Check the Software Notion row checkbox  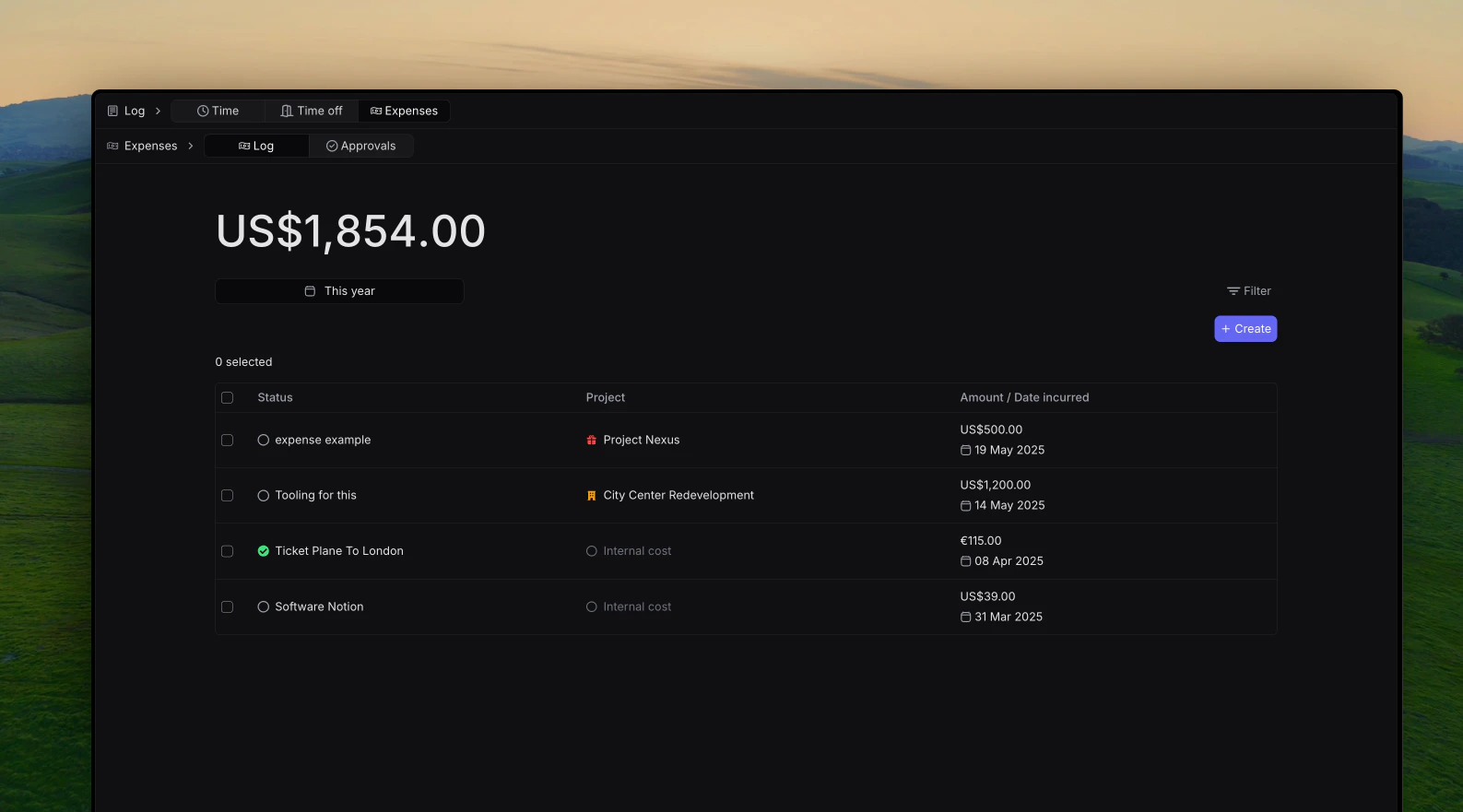coord(227,607)
